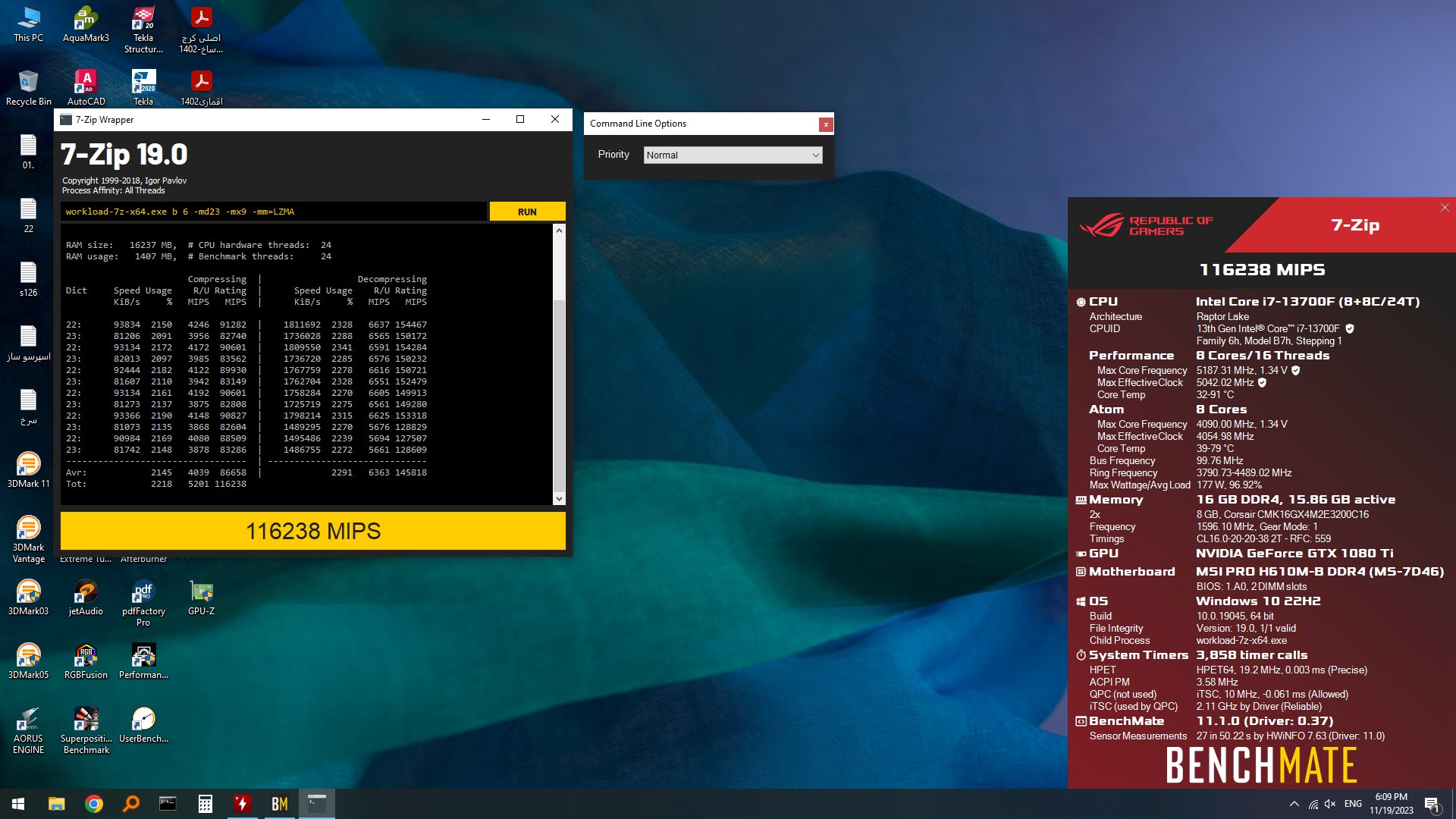Open the Tekla Structures 20 desktop shortcut
Image resolution: width=1456 pixels, height=819 pixels.
[x=143, y=30]
